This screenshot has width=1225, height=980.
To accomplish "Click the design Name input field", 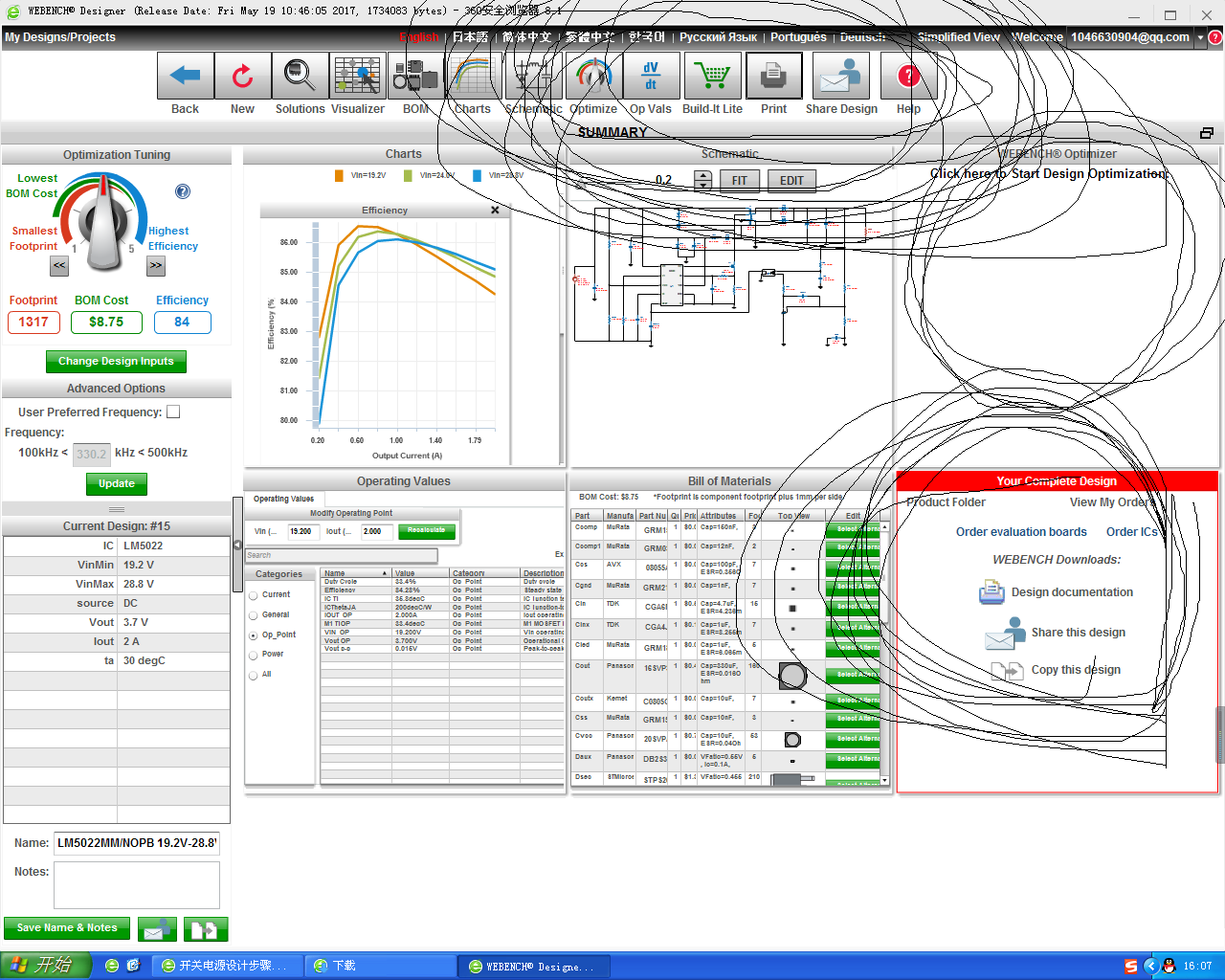I will coord(137,843).
